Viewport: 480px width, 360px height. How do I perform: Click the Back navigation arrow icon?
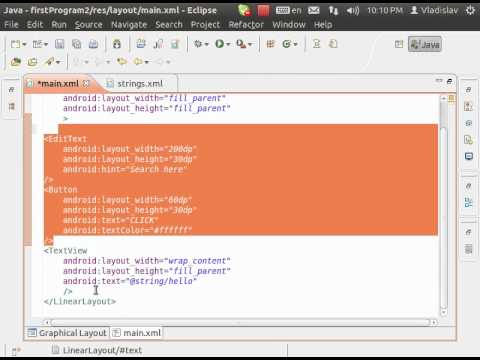click(138, 62)
